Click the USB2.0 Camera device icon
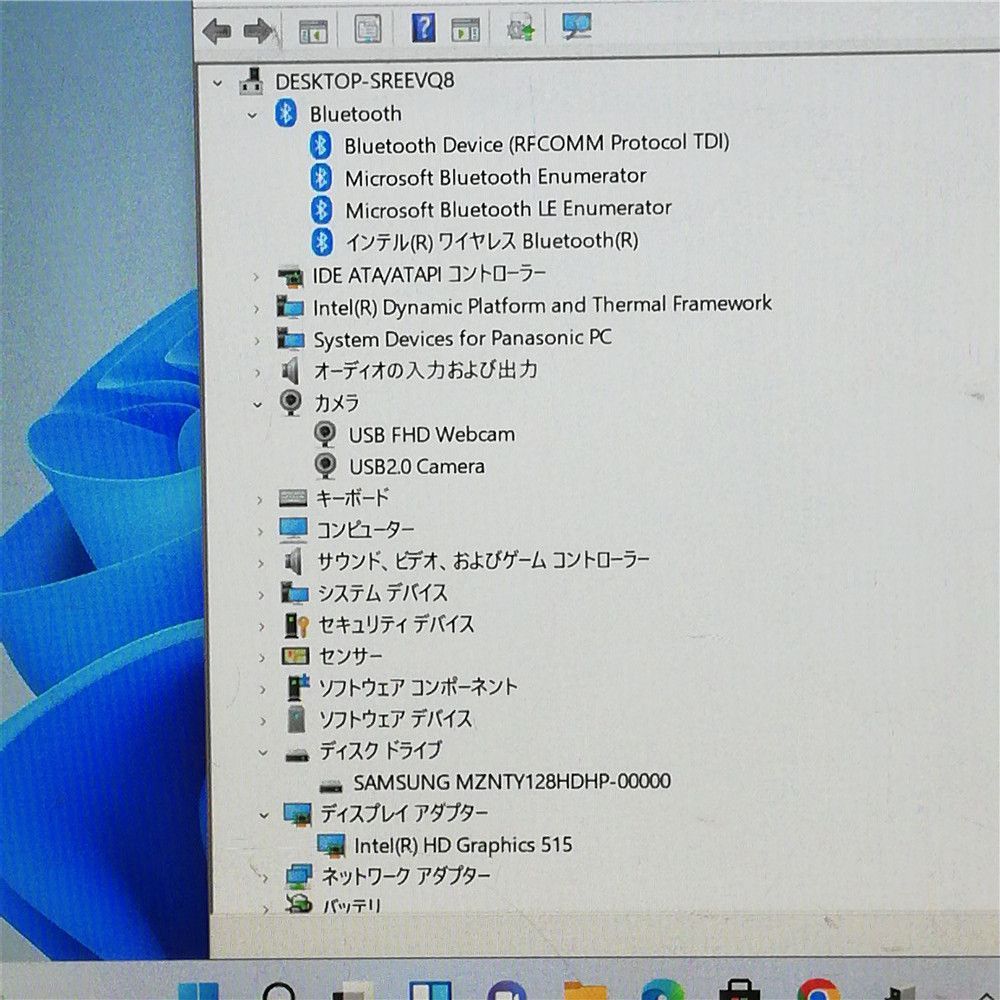Screen dimensions: 1000x1000 click(x=326, y=466)
